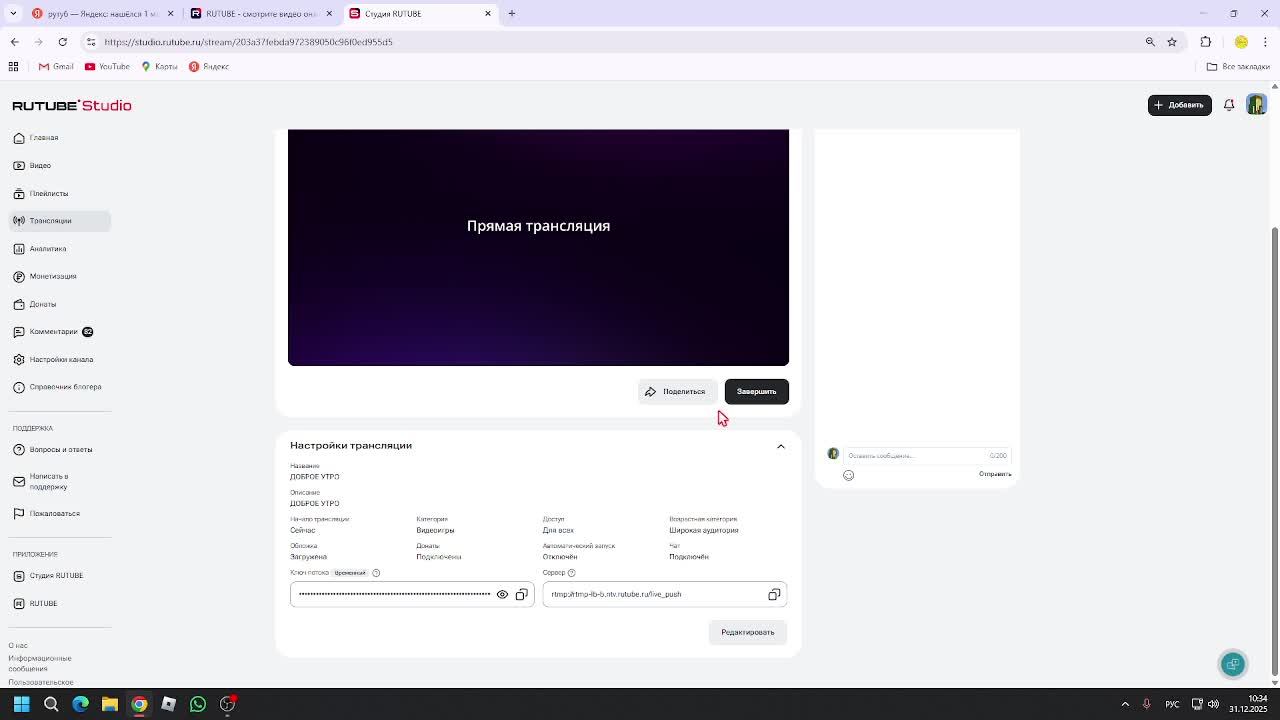The image size is (1280, 720).
Task: Click the Временный stream key badge
Action: [350, 573]
